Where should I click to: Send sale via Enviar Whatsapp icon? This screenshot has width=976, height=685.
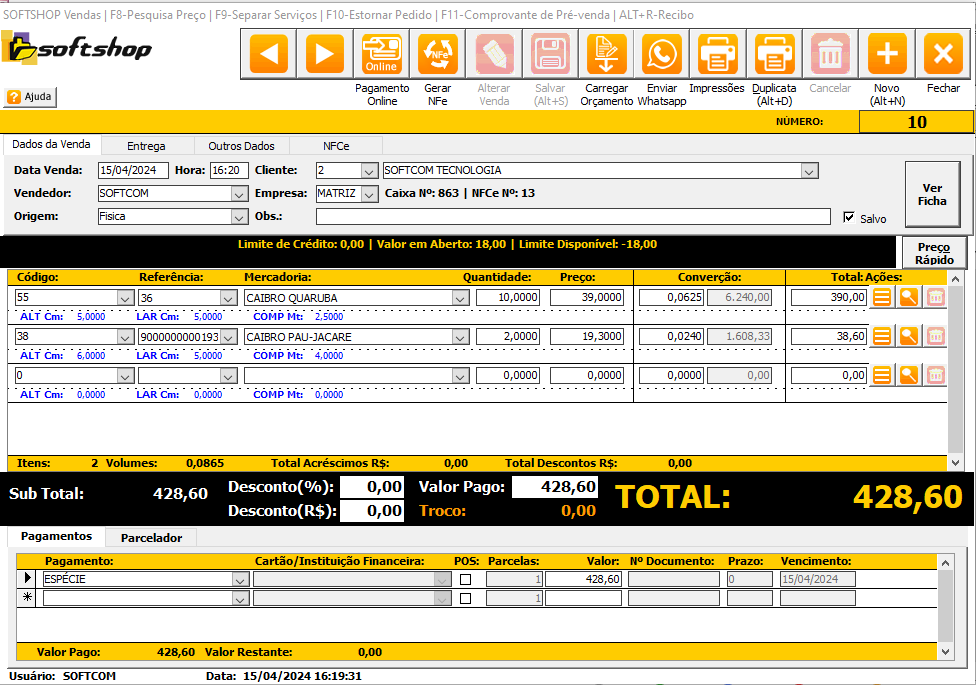[x=661, y=54]
